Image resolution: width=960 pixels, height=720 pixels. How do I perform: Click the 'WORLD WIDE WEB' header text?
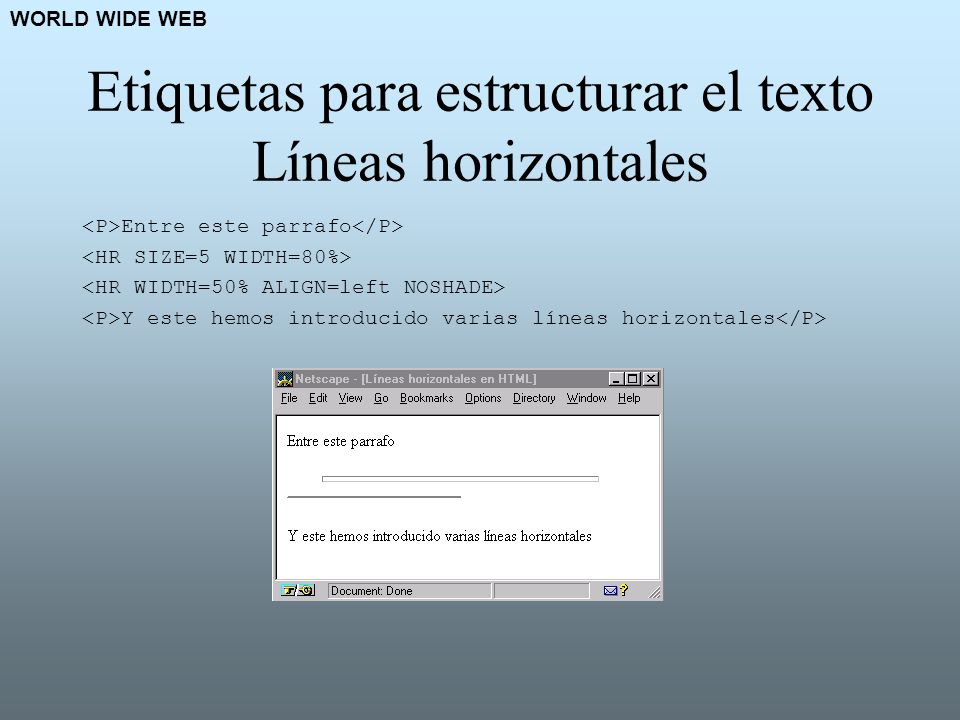(108, 18)
